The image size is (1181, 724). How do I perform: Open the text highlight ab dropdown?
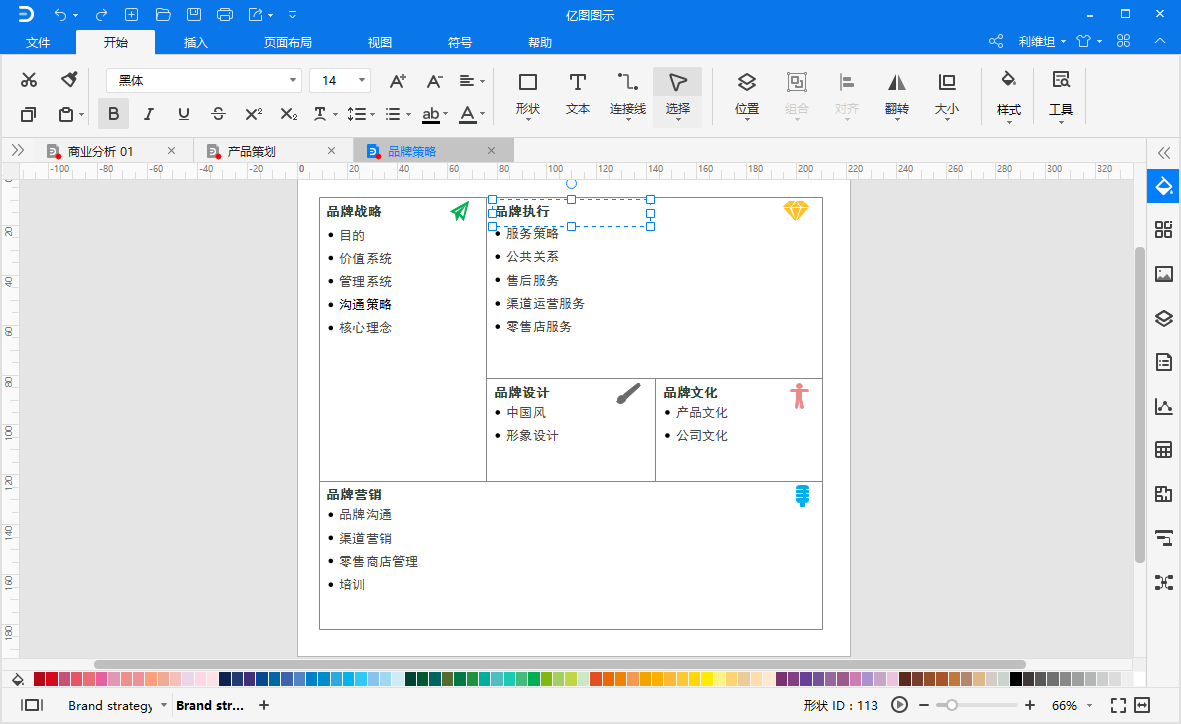pos(435,114)
